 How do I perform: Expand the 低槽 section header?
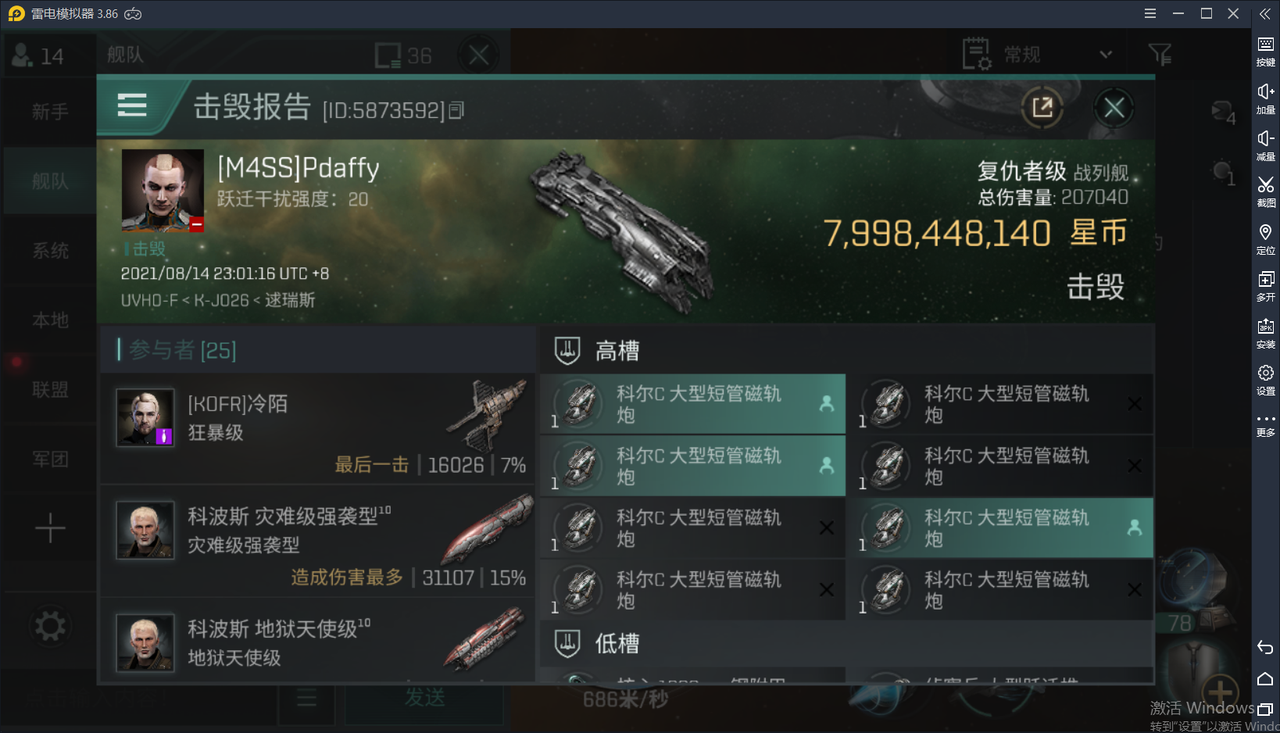(x=846, y=643)
